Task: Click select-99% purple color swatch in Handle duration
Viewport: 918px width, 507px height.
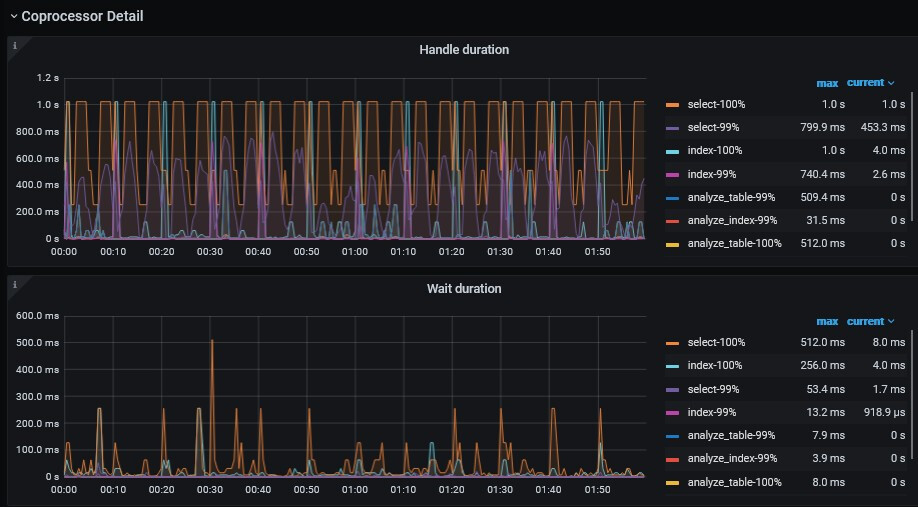Action: pyautogui.click(x=672, y=128)
